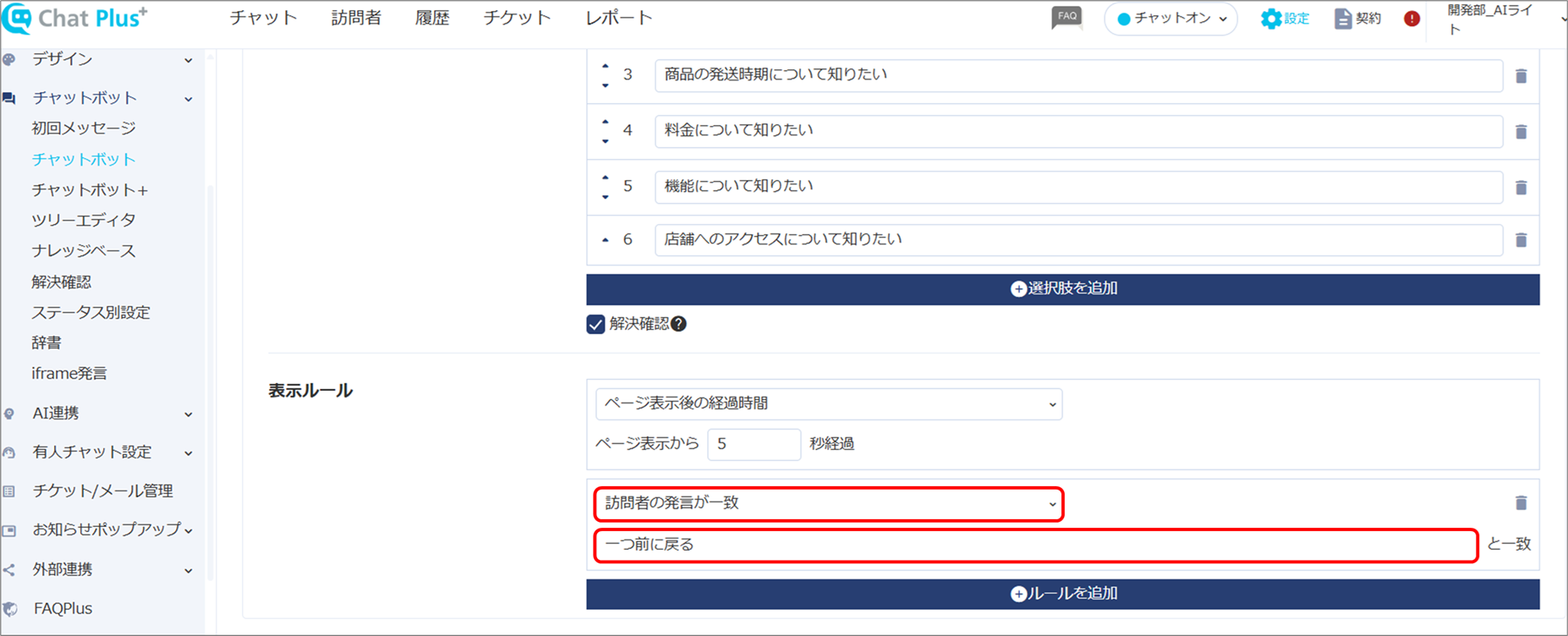Go to the 訪問者 top menu
This screenshot has width=1568, height=636.
(x=356, y=18)
